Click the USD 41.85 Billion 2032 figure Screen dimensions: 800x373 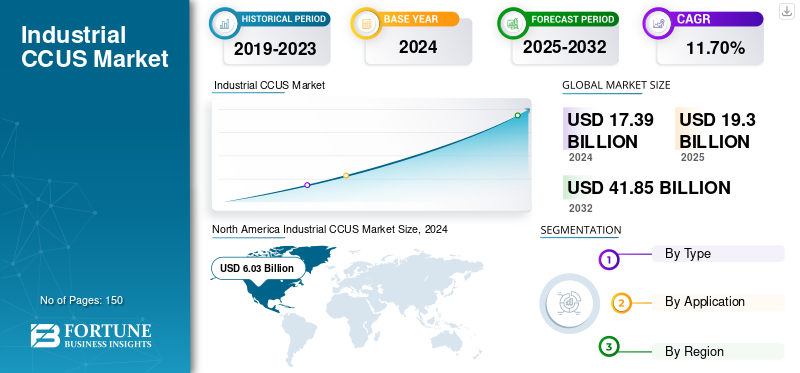649,188
